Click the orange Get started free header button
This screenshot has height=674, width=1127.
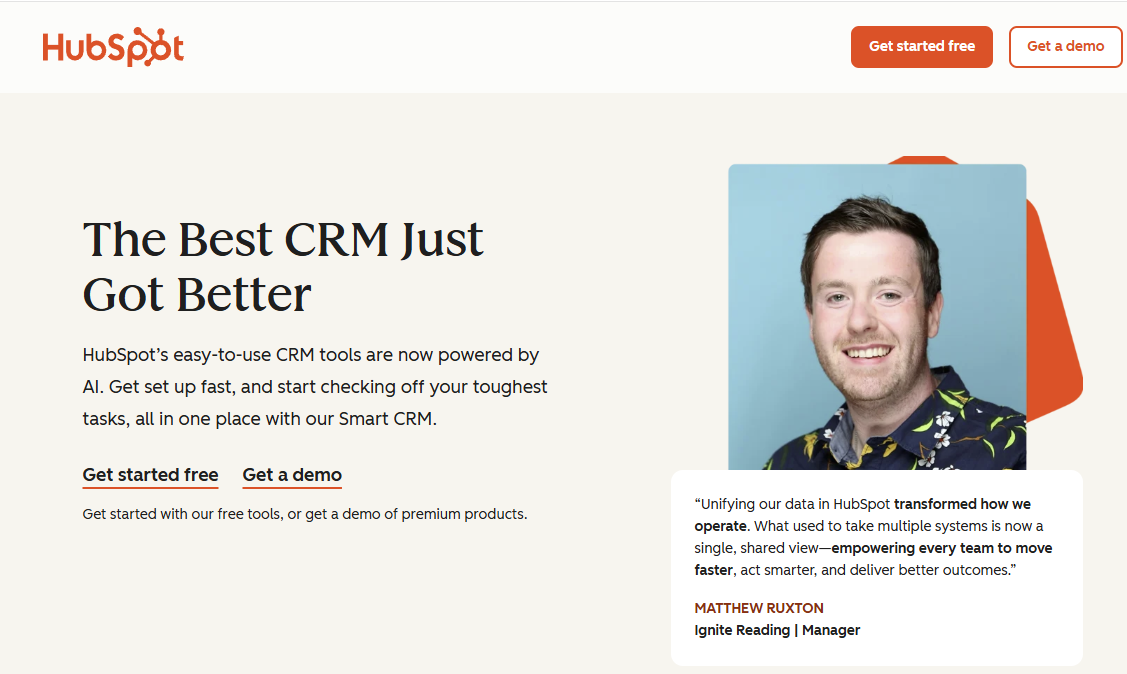pos(921,47)
